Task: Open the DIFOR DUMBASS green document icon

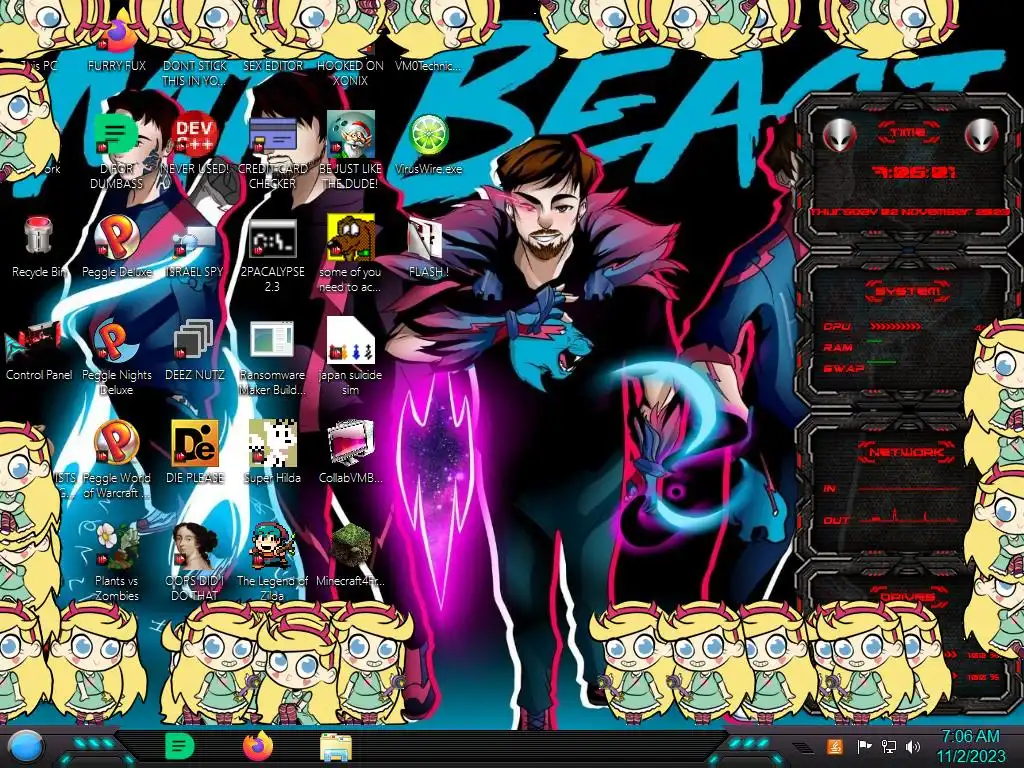Action: 116,135
